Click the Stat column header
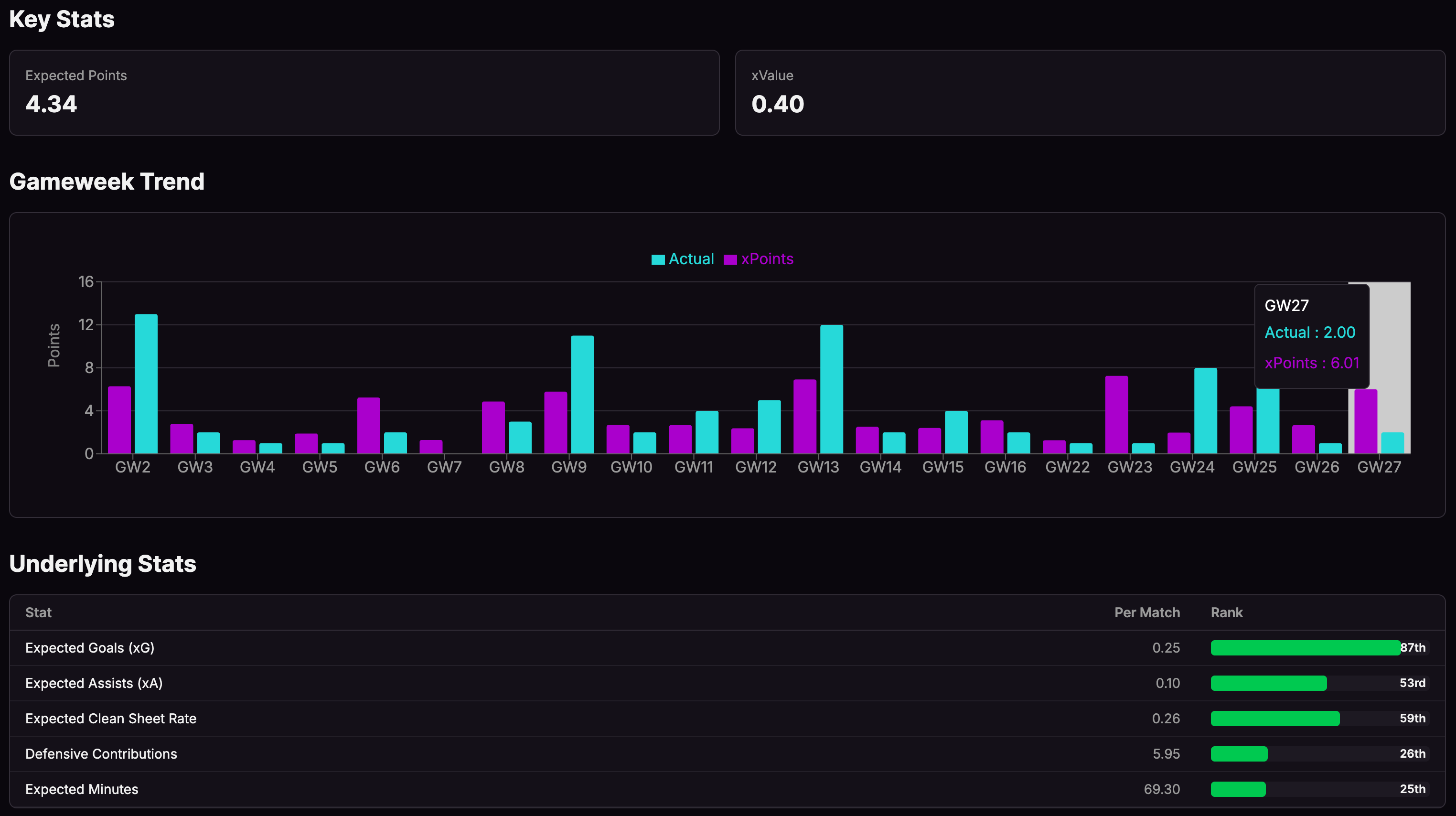The width and height of the screenshot is (1456, 816). click(38, 612)
